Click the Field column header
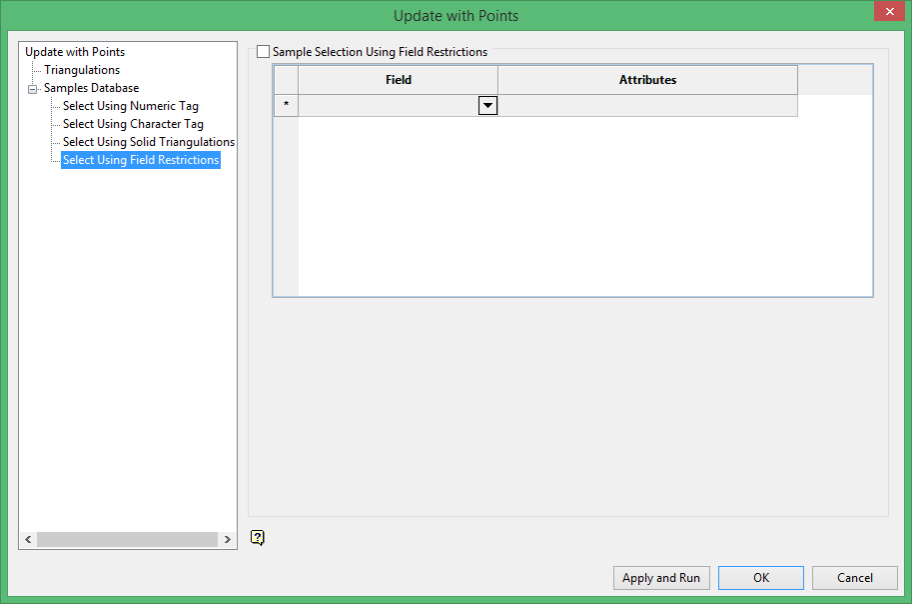 tap(398, 80)
